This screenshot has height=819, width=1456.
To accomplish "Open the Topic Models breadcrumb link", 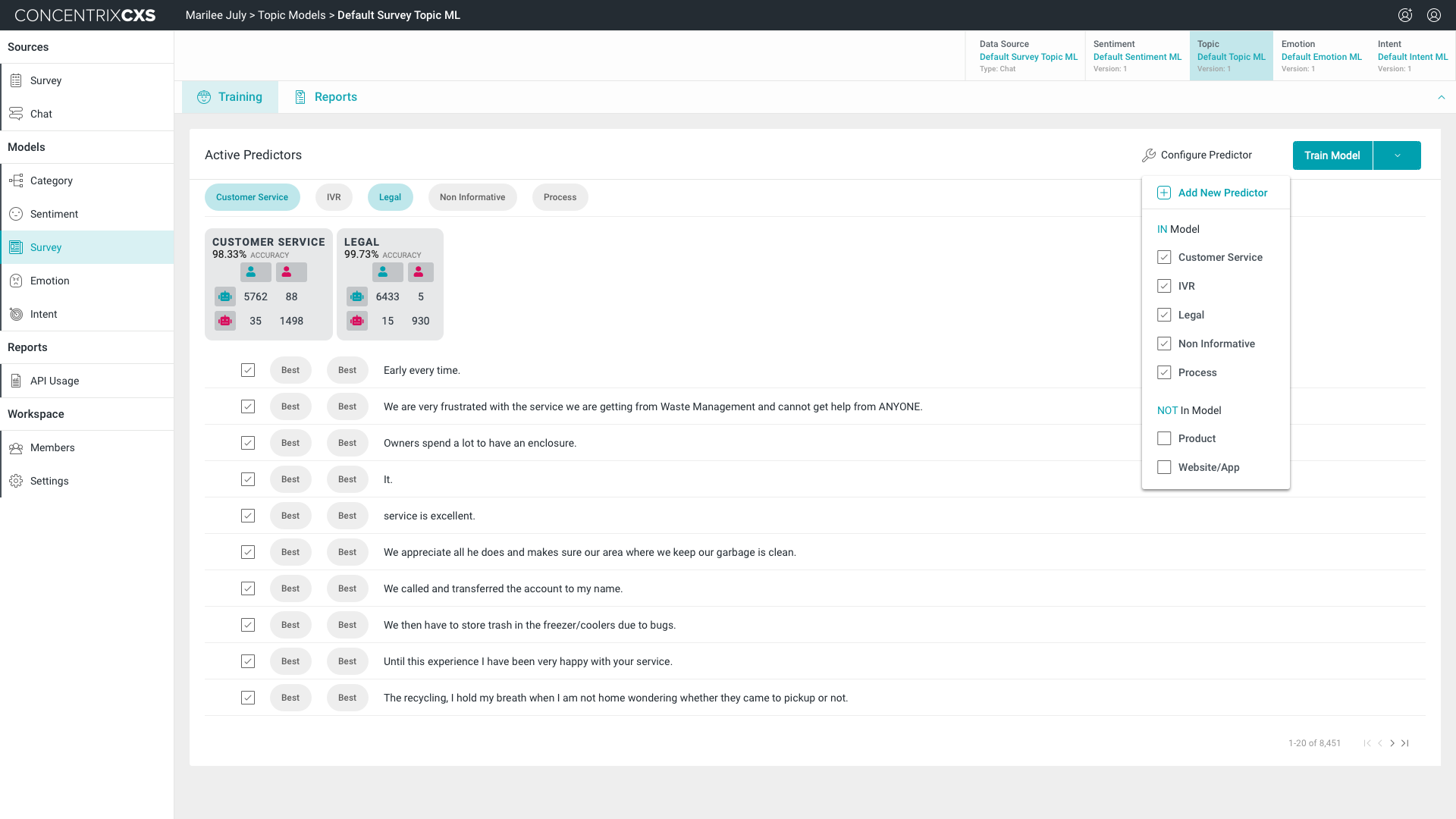I will pos(291,15).
